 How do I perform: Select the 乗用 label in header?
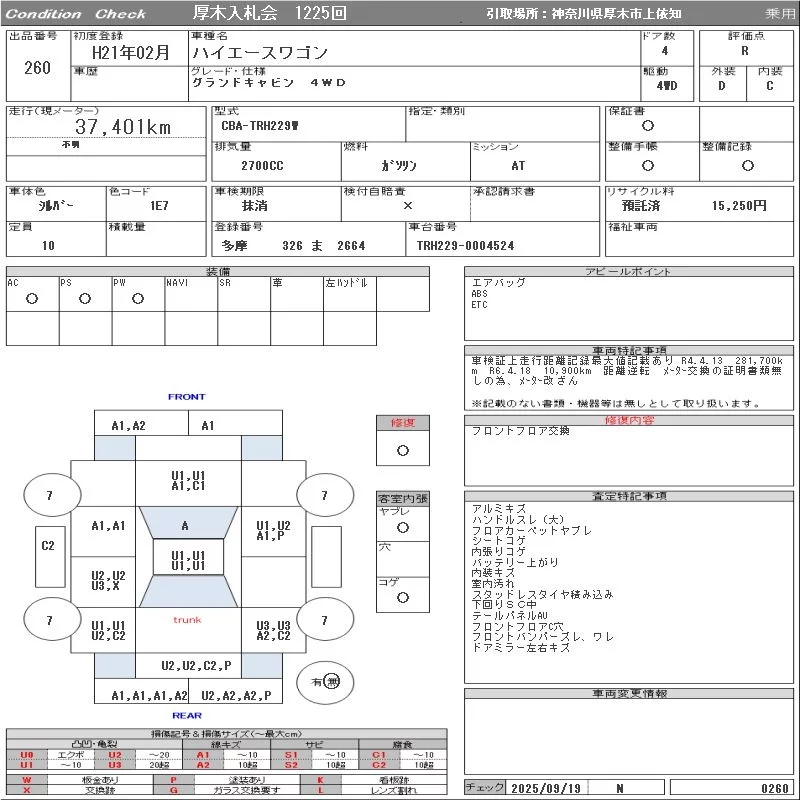tap(780, 14)
